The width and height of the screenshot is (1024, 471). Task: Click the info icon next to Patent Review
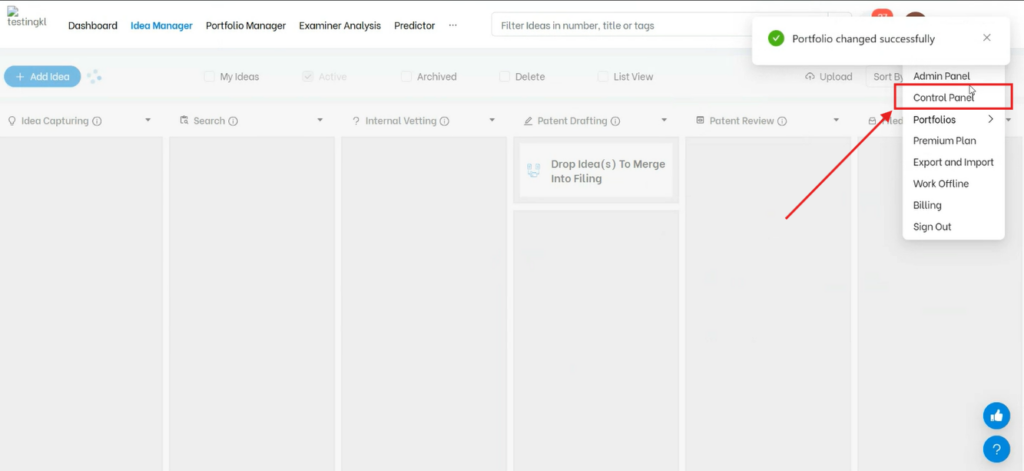point(782,121)
